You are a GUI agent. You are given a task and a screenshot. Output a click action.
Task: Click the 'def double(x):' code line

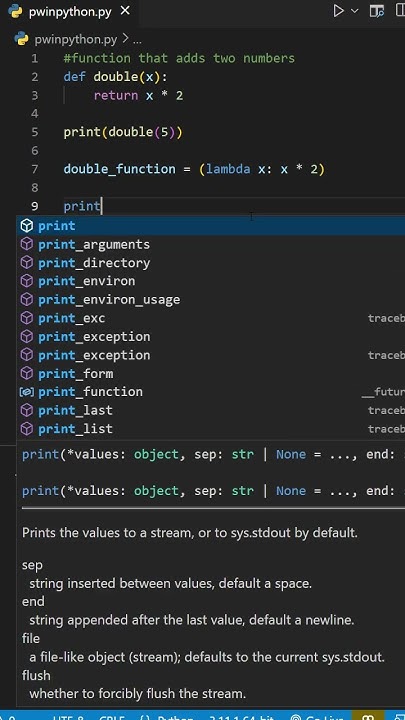pos(116,77)
